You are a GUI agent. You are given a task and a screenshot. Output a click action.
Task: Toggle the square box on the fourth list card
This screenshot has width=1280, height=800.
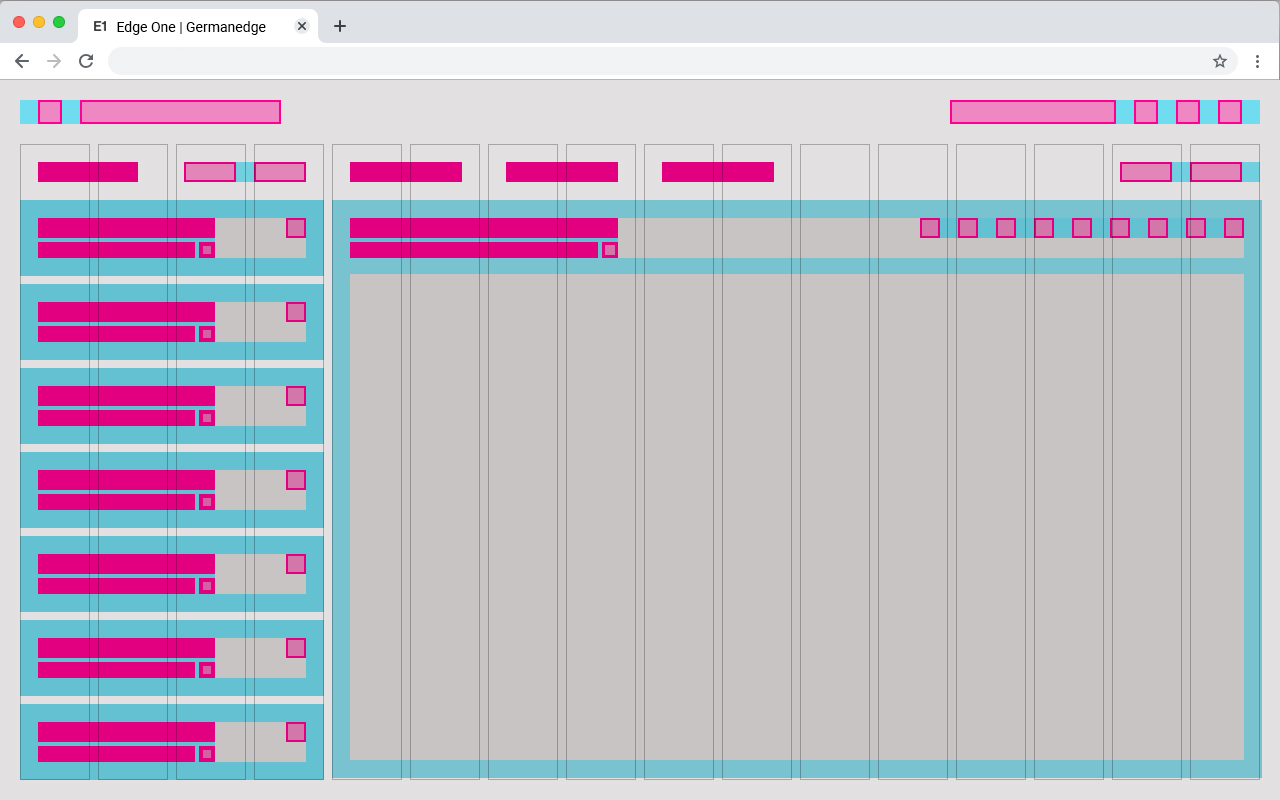pos(296,480)
